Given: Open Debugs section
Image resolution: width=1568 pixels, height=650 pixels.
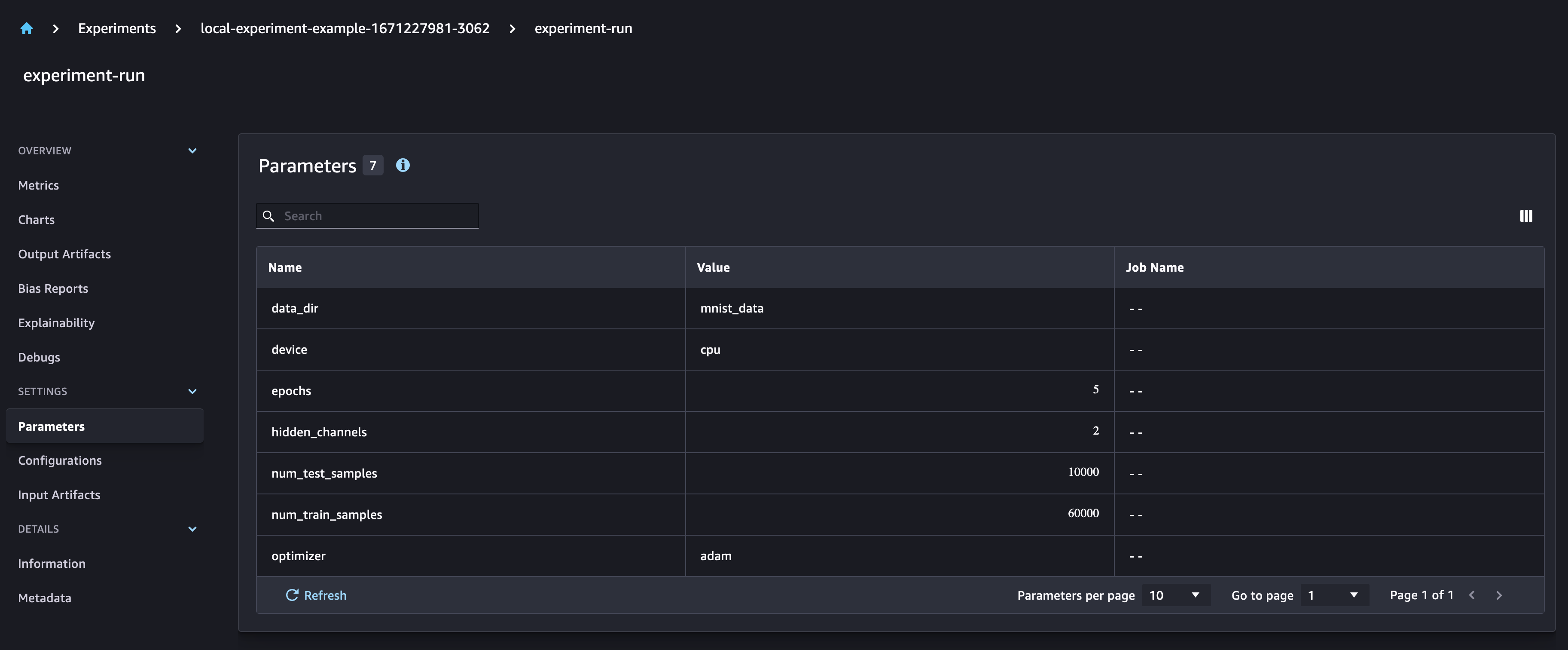Looking at the screenshot, I should tap(39, 358).
